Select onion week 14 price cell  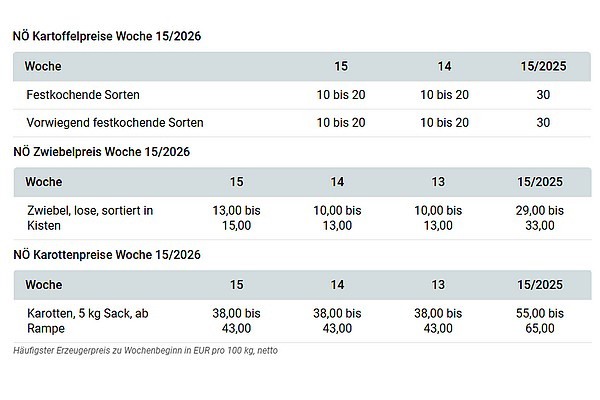[x=338, y=219]
